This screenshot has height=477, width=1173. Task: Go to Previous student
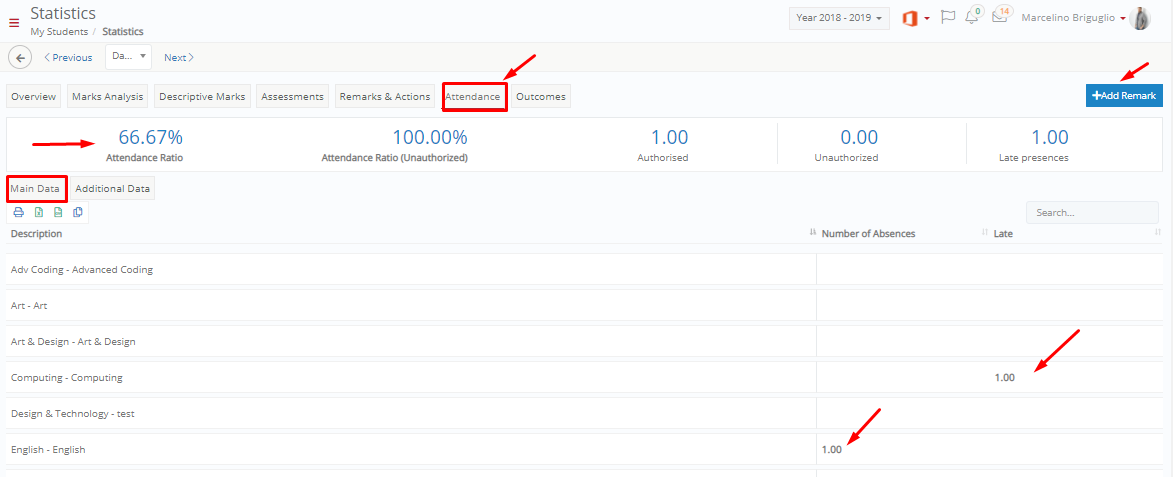[x=68, y=58]
